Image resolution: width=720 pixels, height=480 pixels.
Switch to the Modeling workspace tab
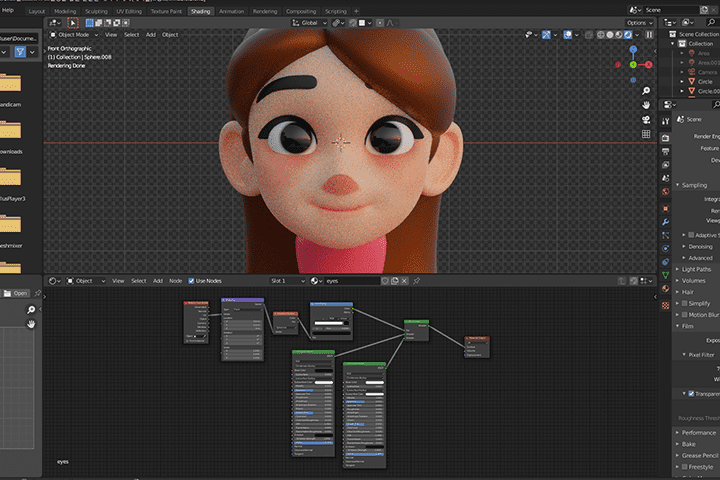point(65,11)
